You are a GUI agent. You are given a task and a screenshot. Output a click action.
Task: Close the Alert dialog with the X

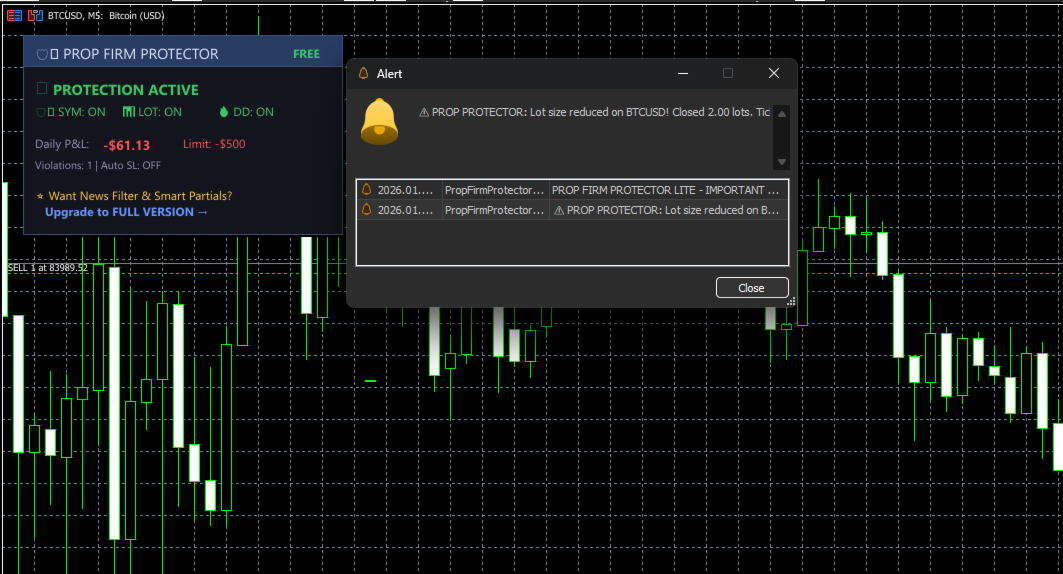pos(774,73)
